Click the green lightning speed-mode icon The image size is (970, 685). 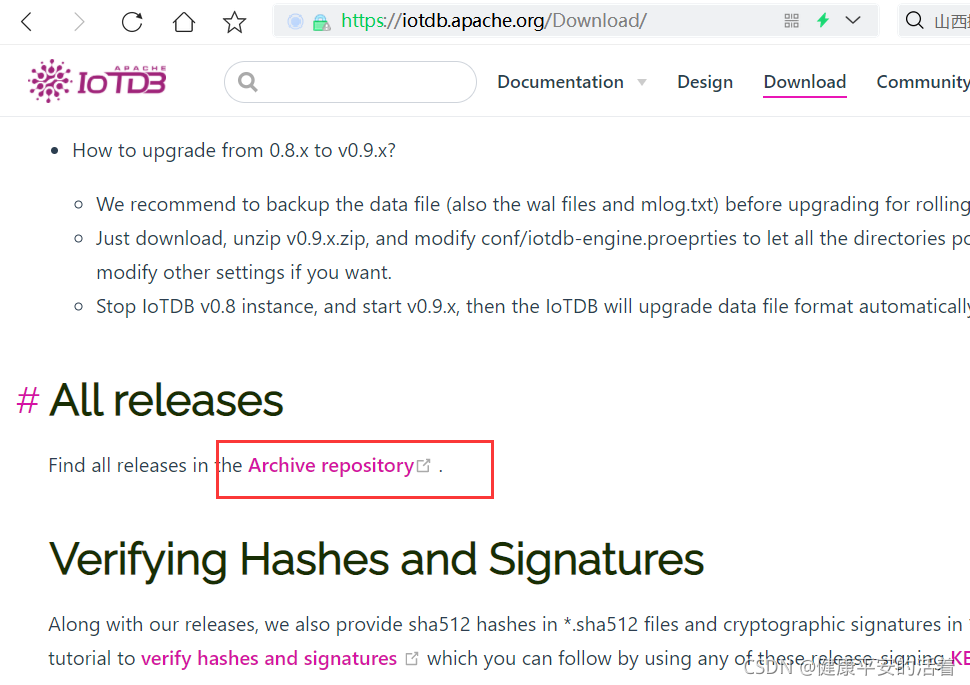coord(823,20)
